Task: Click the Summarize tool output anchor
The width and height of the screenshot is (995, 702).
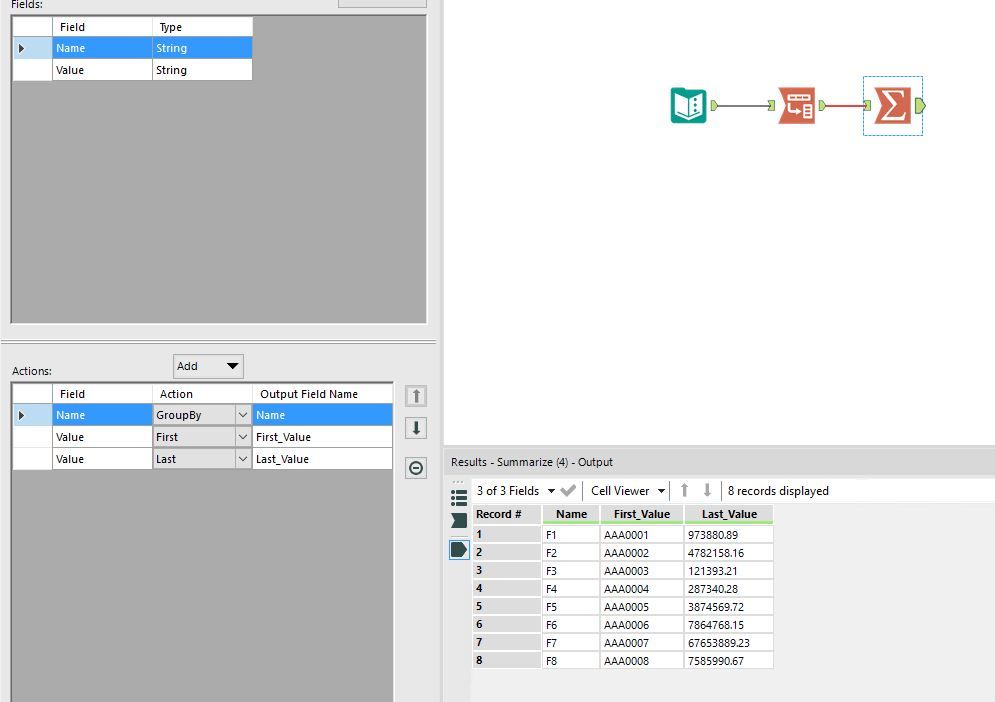Action: coord(920,106)
